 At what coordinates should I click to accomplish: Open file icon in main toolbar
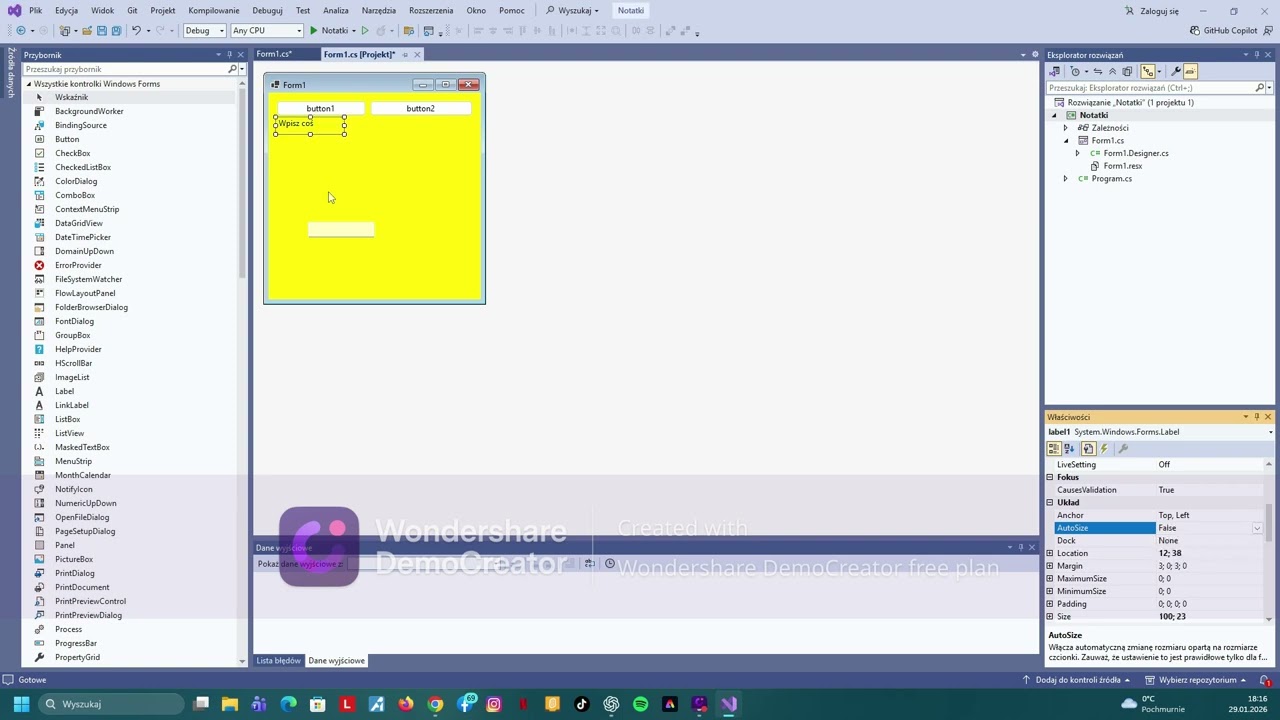(x=88, y=31)
